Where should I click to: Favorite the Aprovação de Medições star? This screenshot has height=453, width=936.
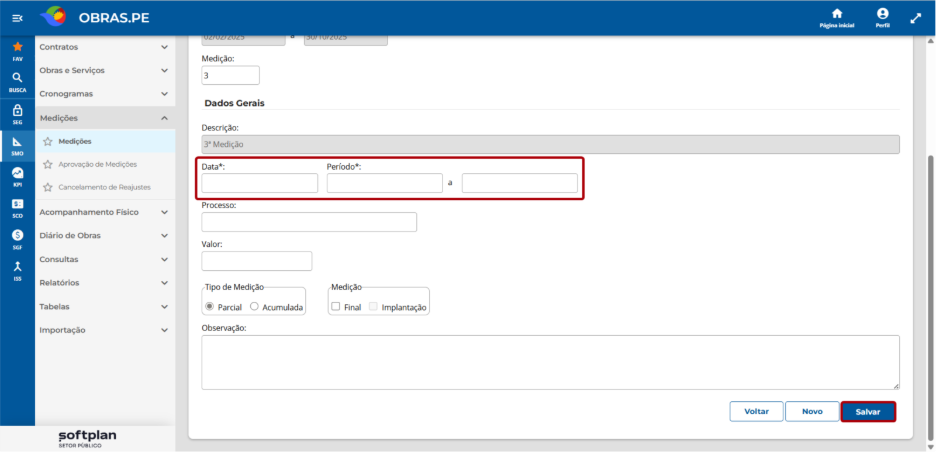(48, 164)
